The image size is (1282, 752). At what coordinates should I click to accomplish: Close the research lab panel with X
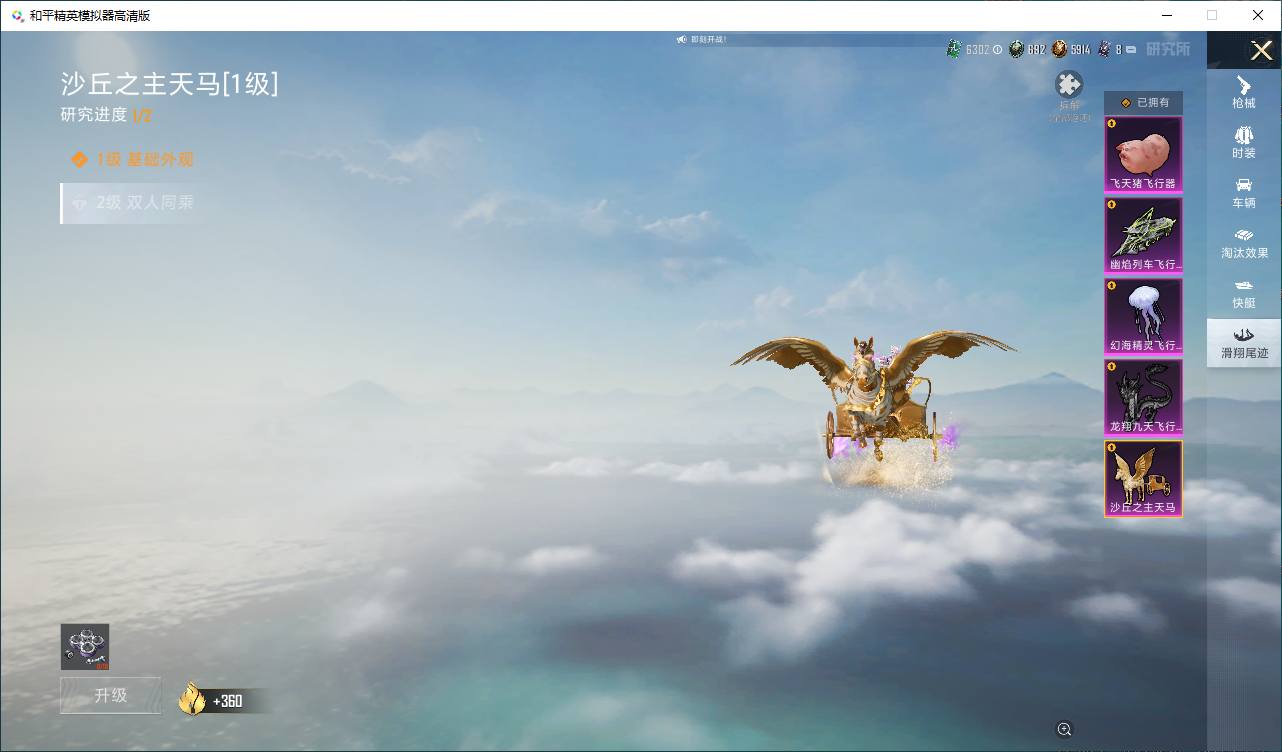point(1261,50)
